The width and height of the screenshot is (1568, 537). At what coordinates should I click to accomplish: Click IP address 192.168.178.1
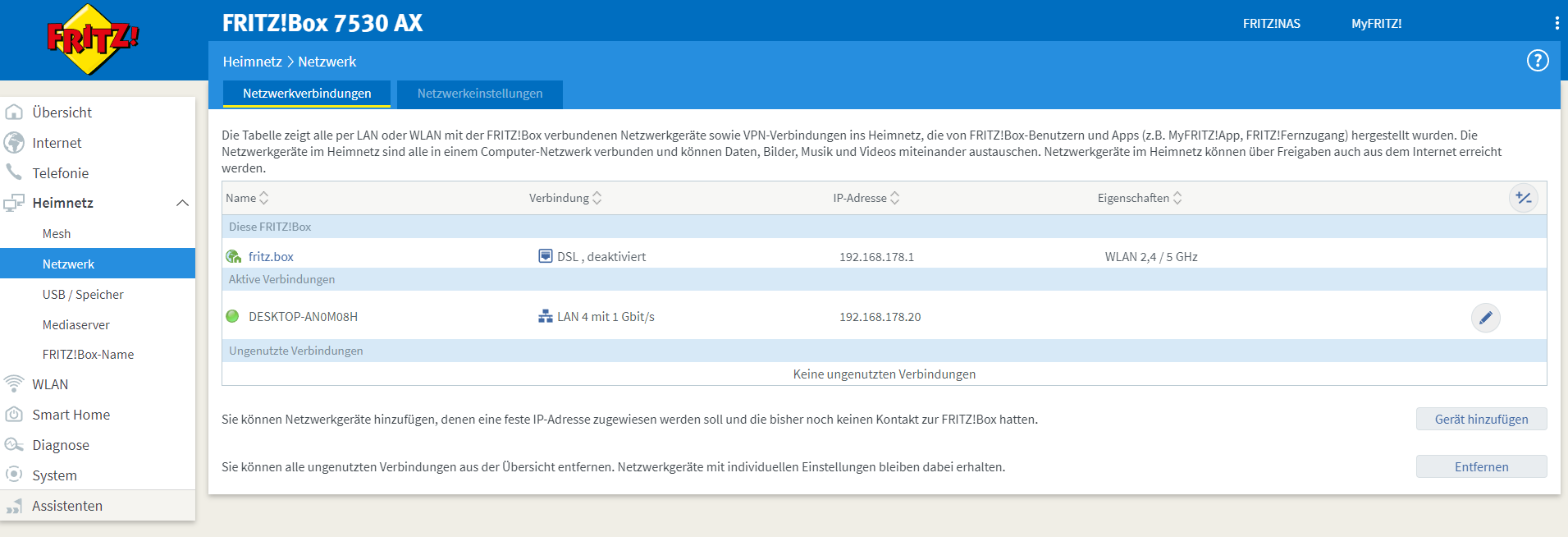coord(876,256)
